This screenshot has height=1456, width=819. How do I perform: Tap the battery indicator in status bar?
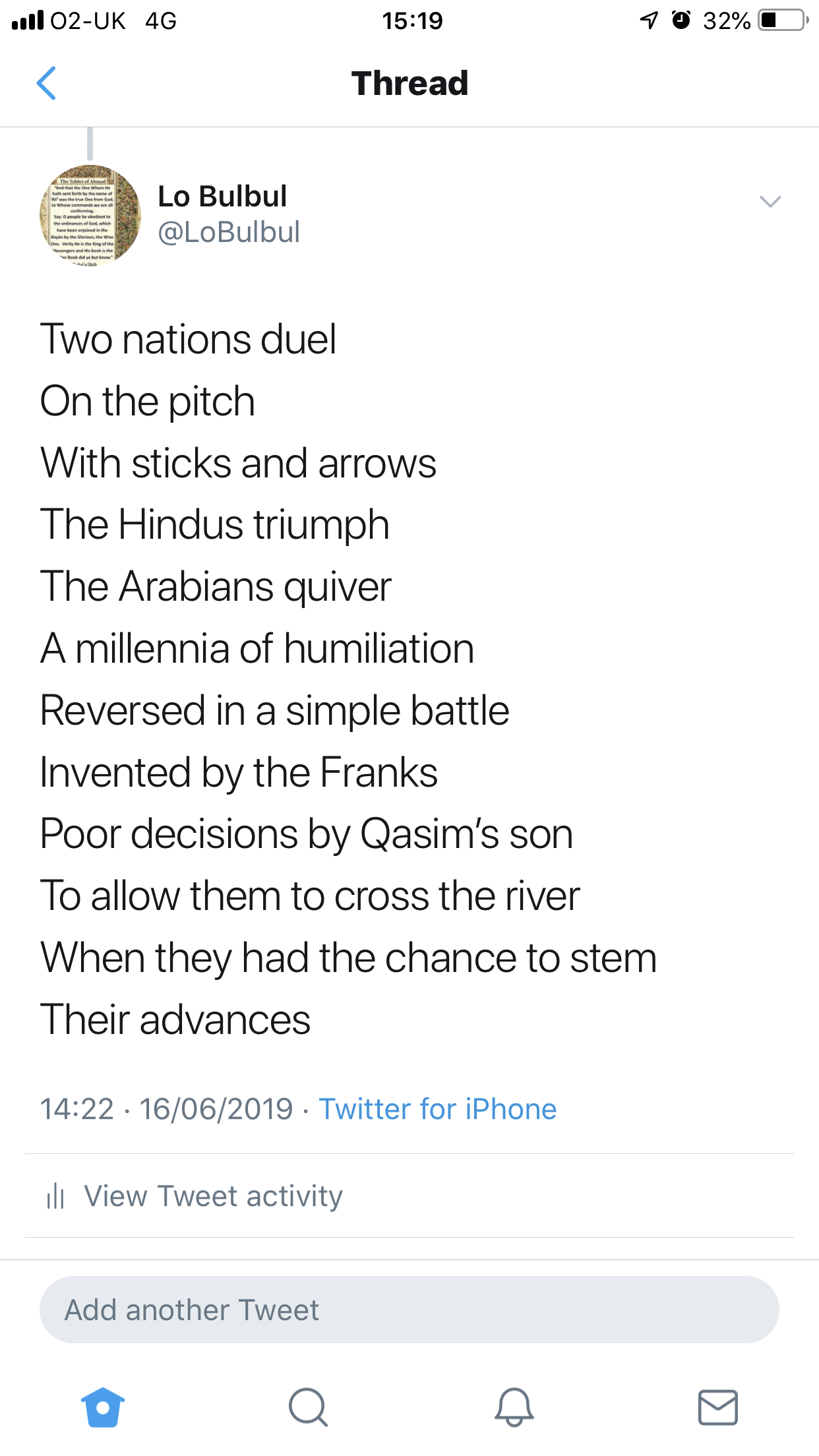(783, 20)
